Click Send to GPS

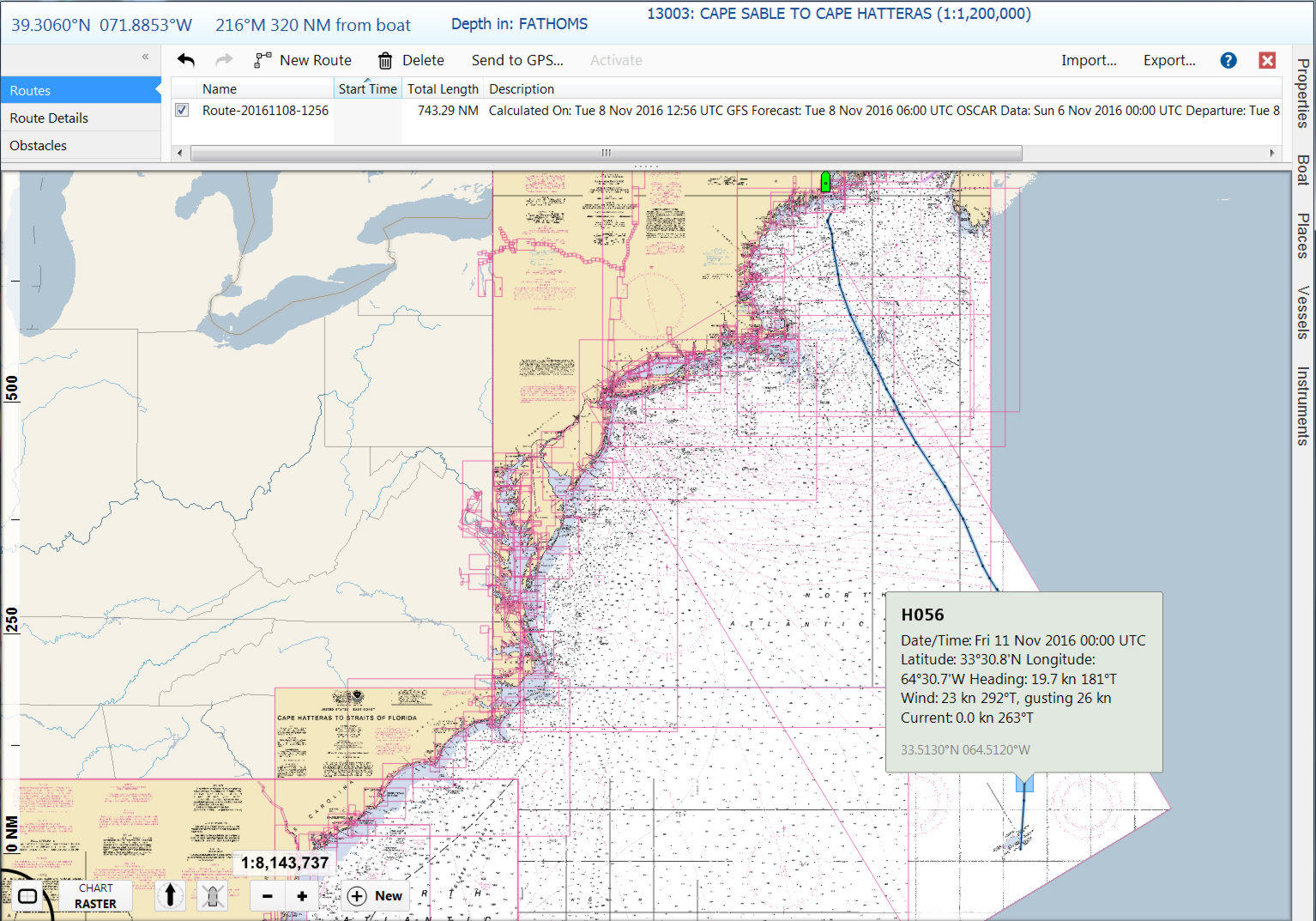(x=517, y=60)
